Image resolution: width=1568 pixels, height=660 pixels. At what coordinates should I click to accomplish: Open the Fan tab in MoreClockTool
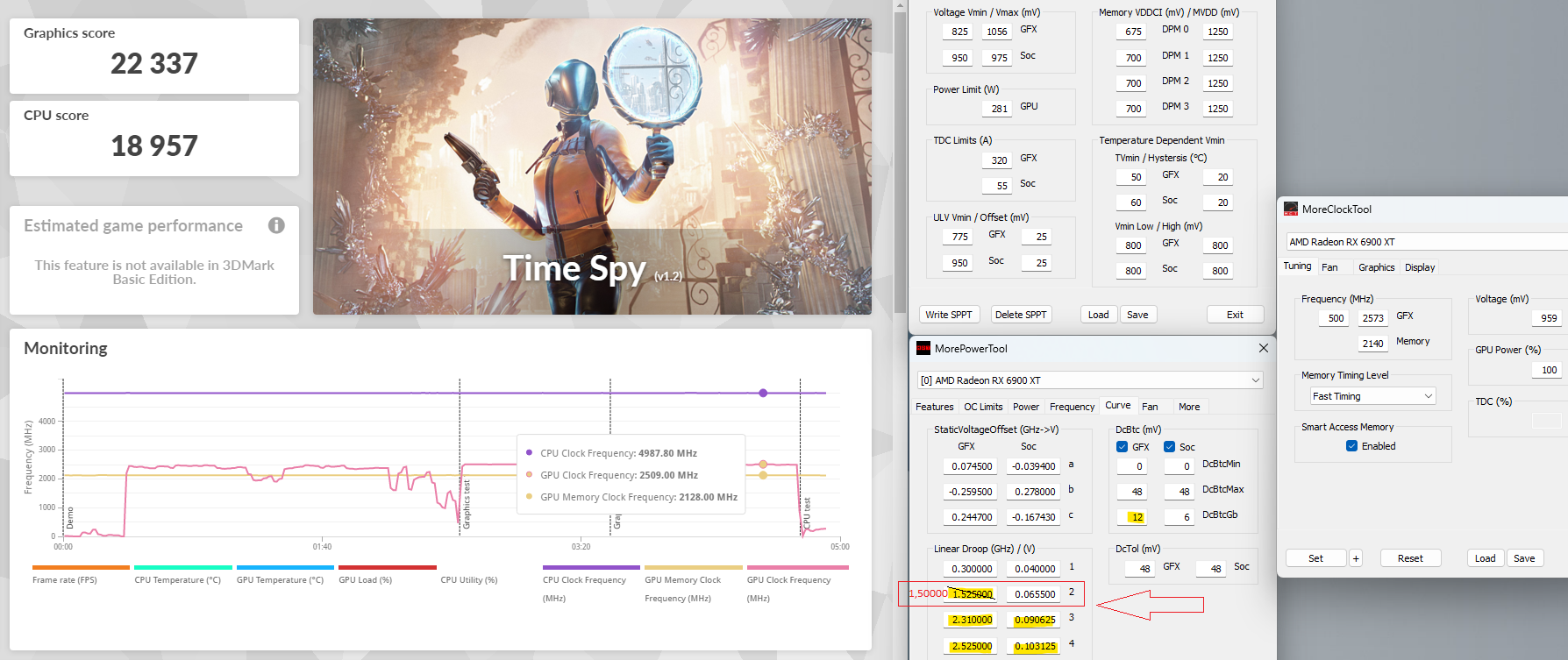1329,267
